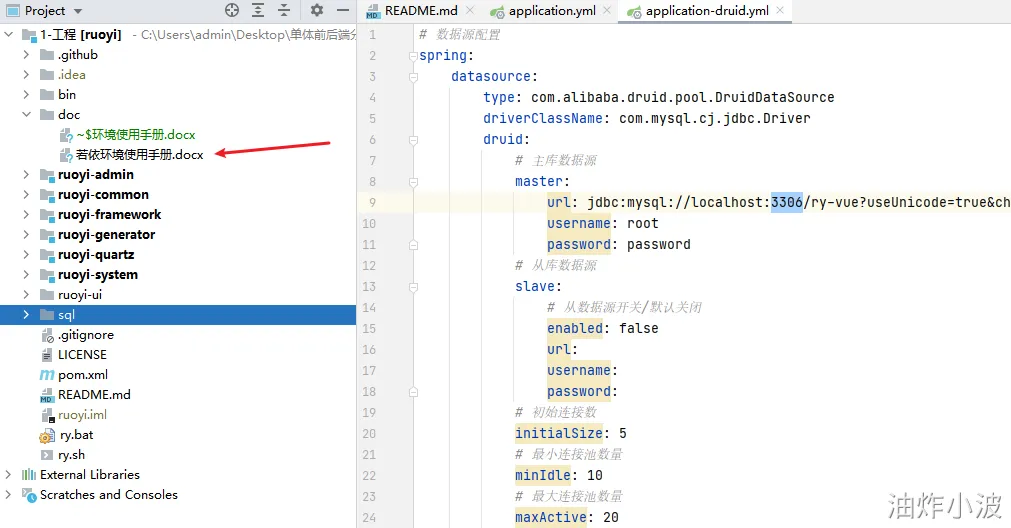The width and height of the screenshot is (1011, 528).
Task: Click the ruoyi-admin module folder icon
Action: (47, 175)
